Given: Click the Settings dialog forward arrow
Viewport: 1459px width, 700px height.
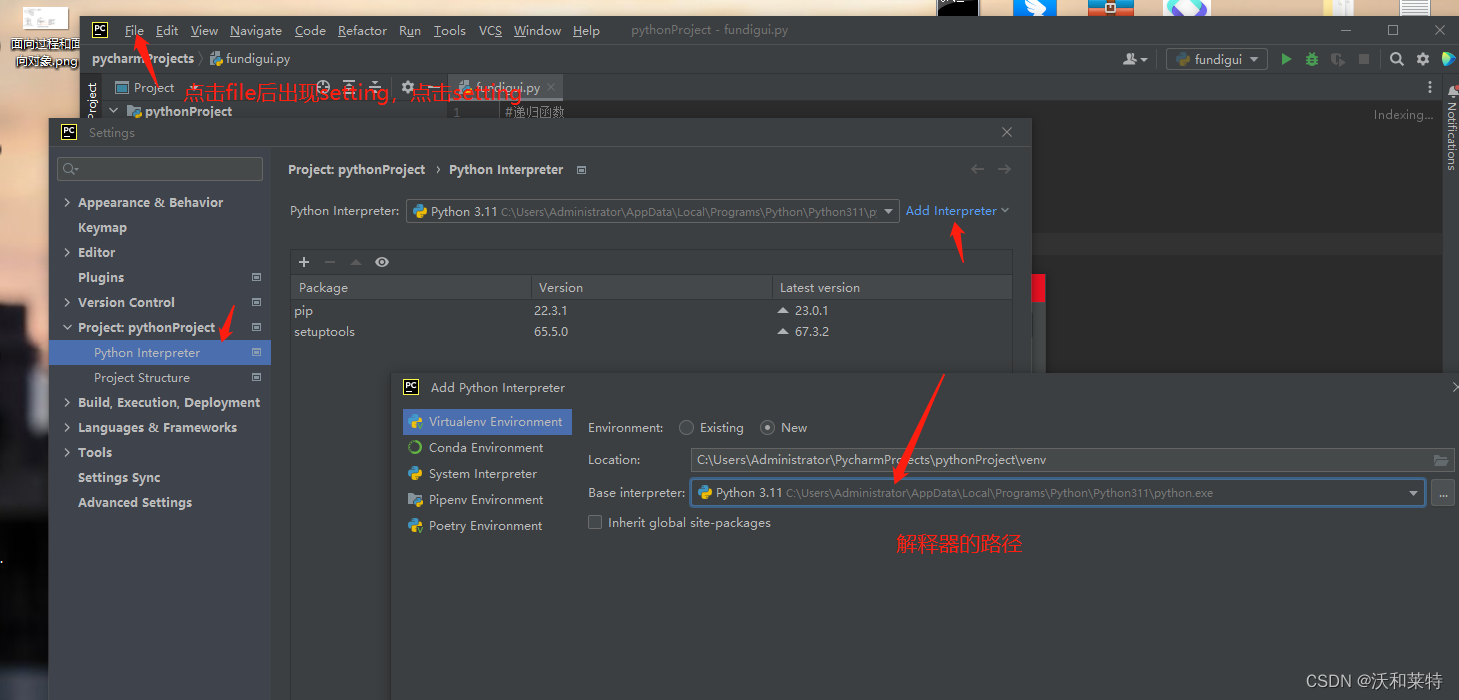Looking at the screenshot, I should tap(1004, 169).
